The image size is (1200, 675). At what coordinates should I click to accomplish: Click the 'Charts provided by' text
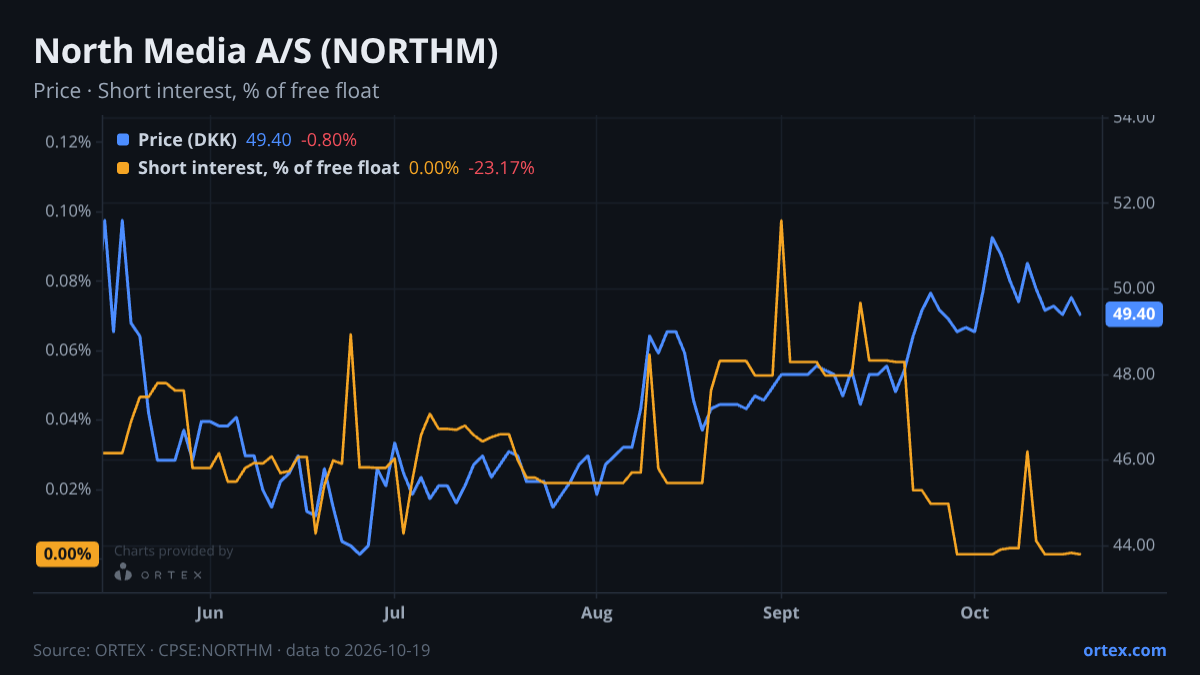[x=174, y=551]
